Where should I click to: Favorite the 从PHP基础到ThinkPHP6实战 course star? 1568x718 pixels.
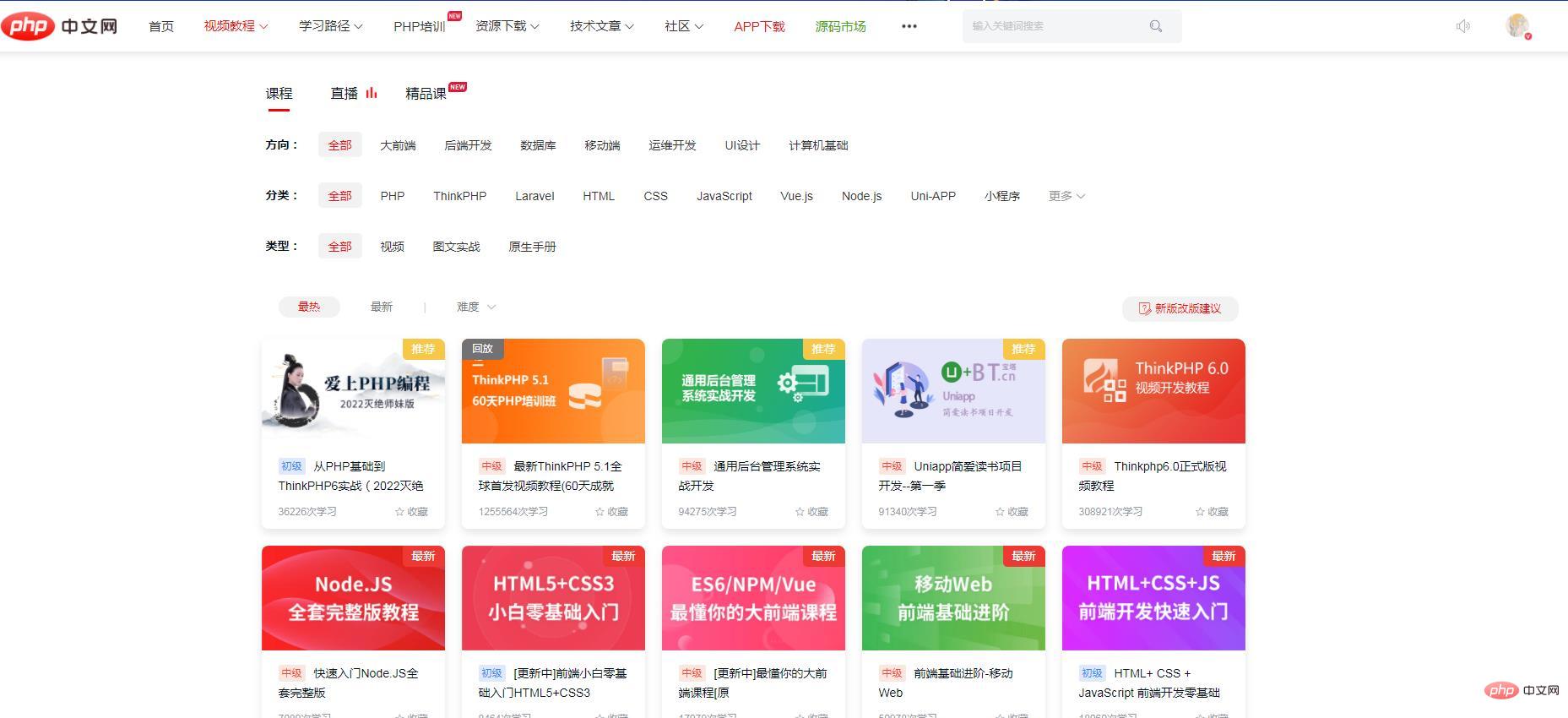400,512
